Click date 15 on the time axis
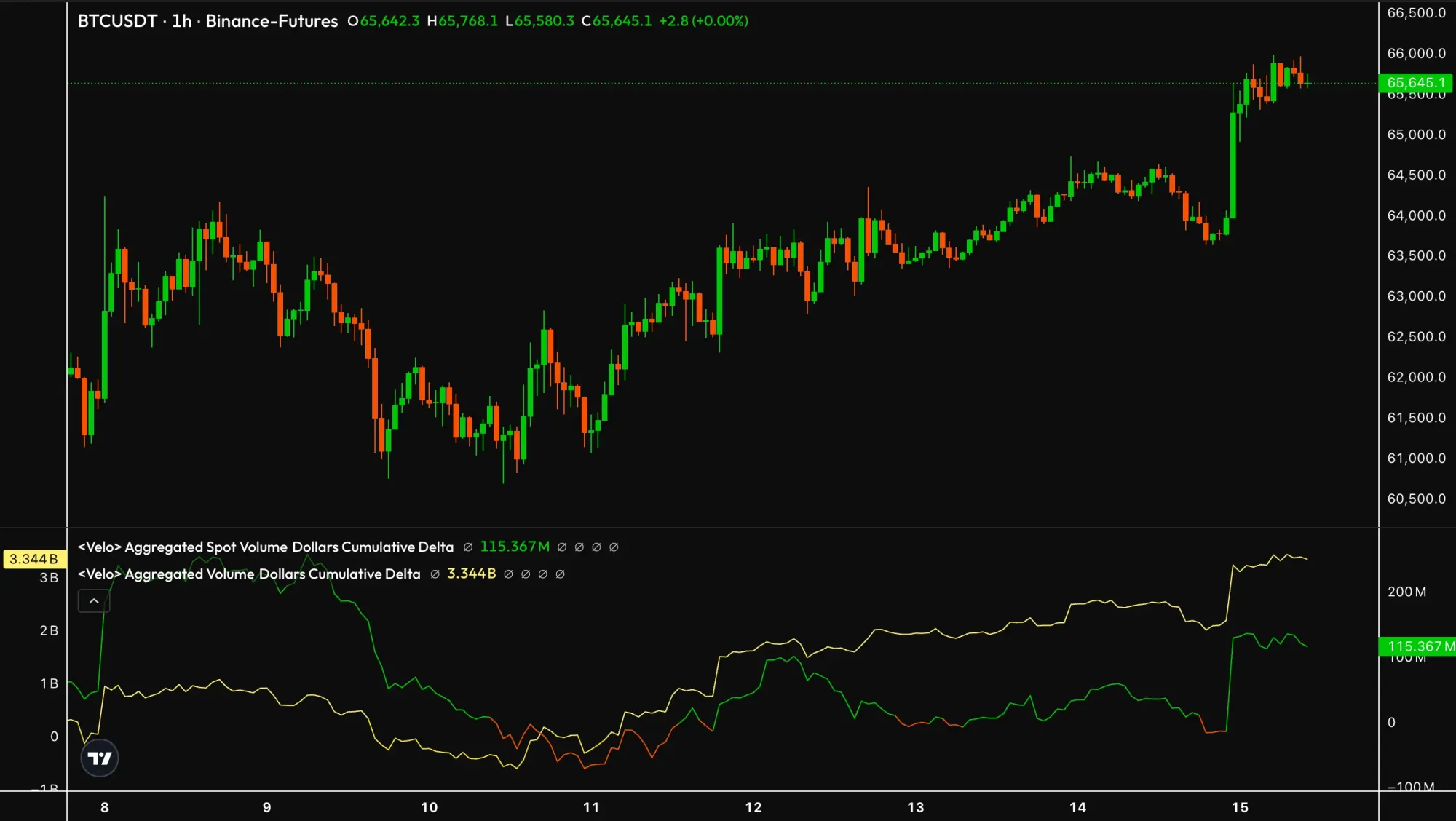Screen dimensions: 1456x821 click(1240, 807)
